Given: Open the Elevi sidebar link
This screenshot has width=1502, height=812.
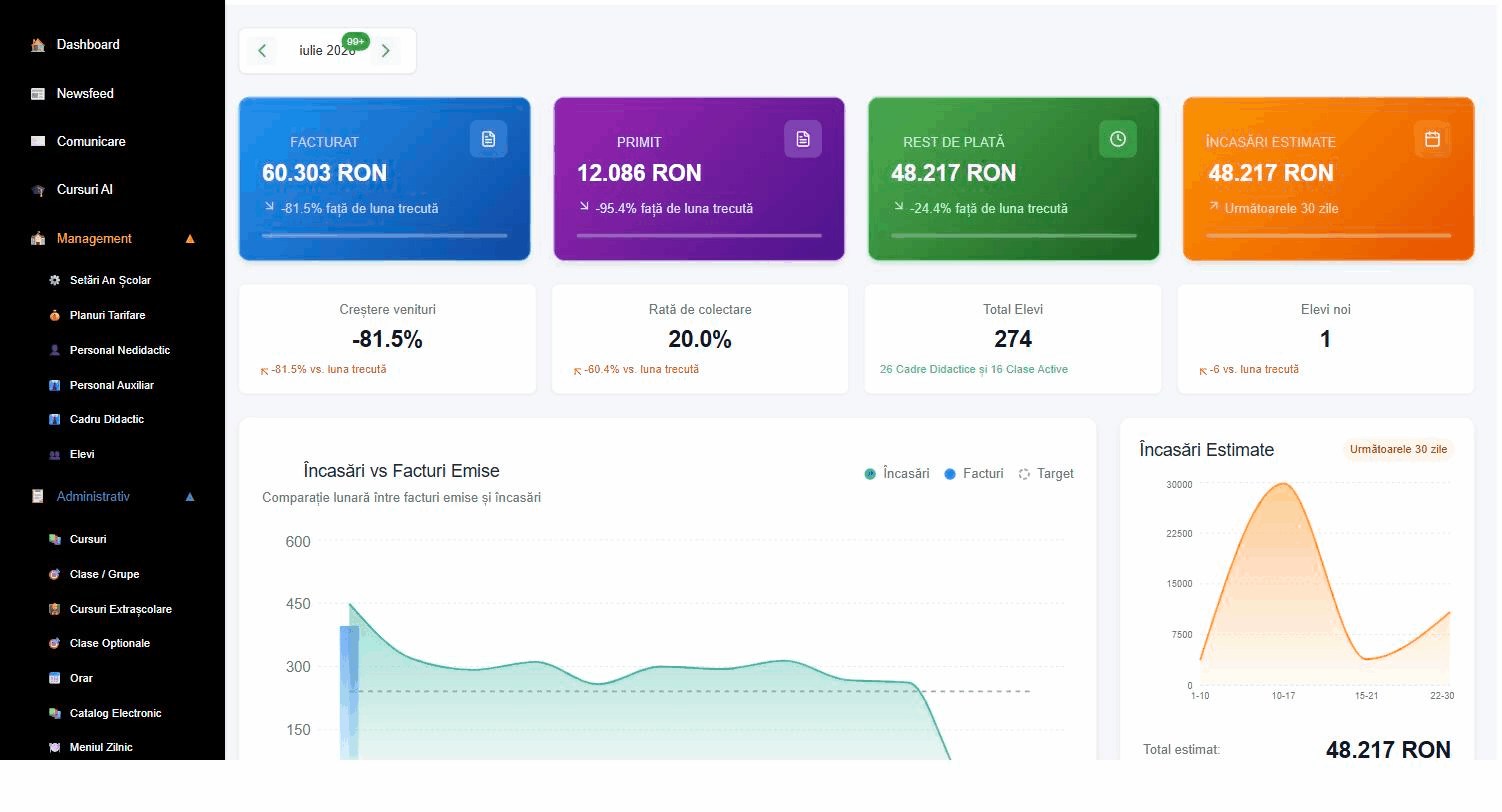Looking at the screenshot, I should [x=82, y=455].
